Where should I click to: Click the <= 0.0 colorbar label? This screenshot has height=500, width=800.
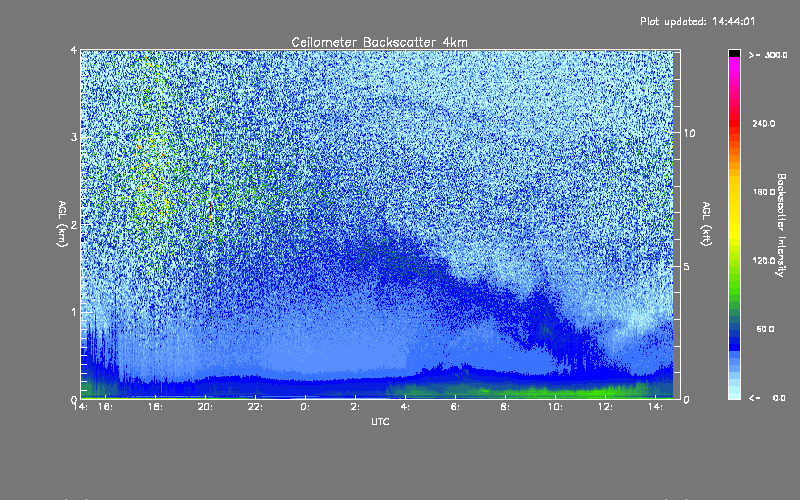(x=768, y=398)
